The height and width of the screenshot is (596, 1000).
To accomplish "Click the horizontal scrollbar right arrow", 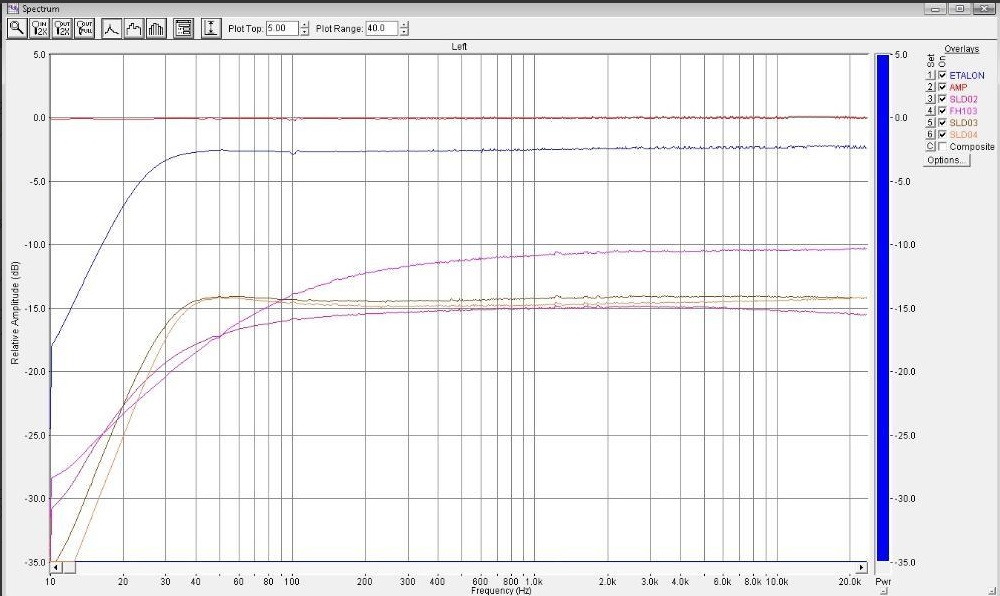I will click(862, 567).
